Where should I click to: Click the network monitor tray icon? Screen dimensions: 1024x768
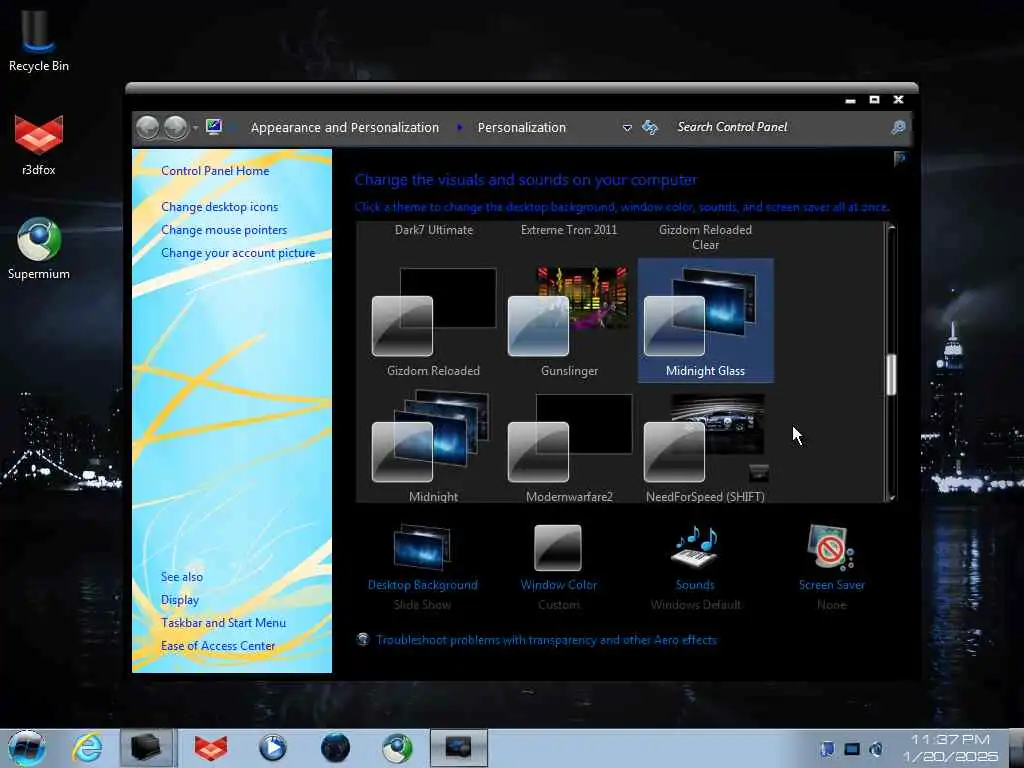(x=852, y=749)
